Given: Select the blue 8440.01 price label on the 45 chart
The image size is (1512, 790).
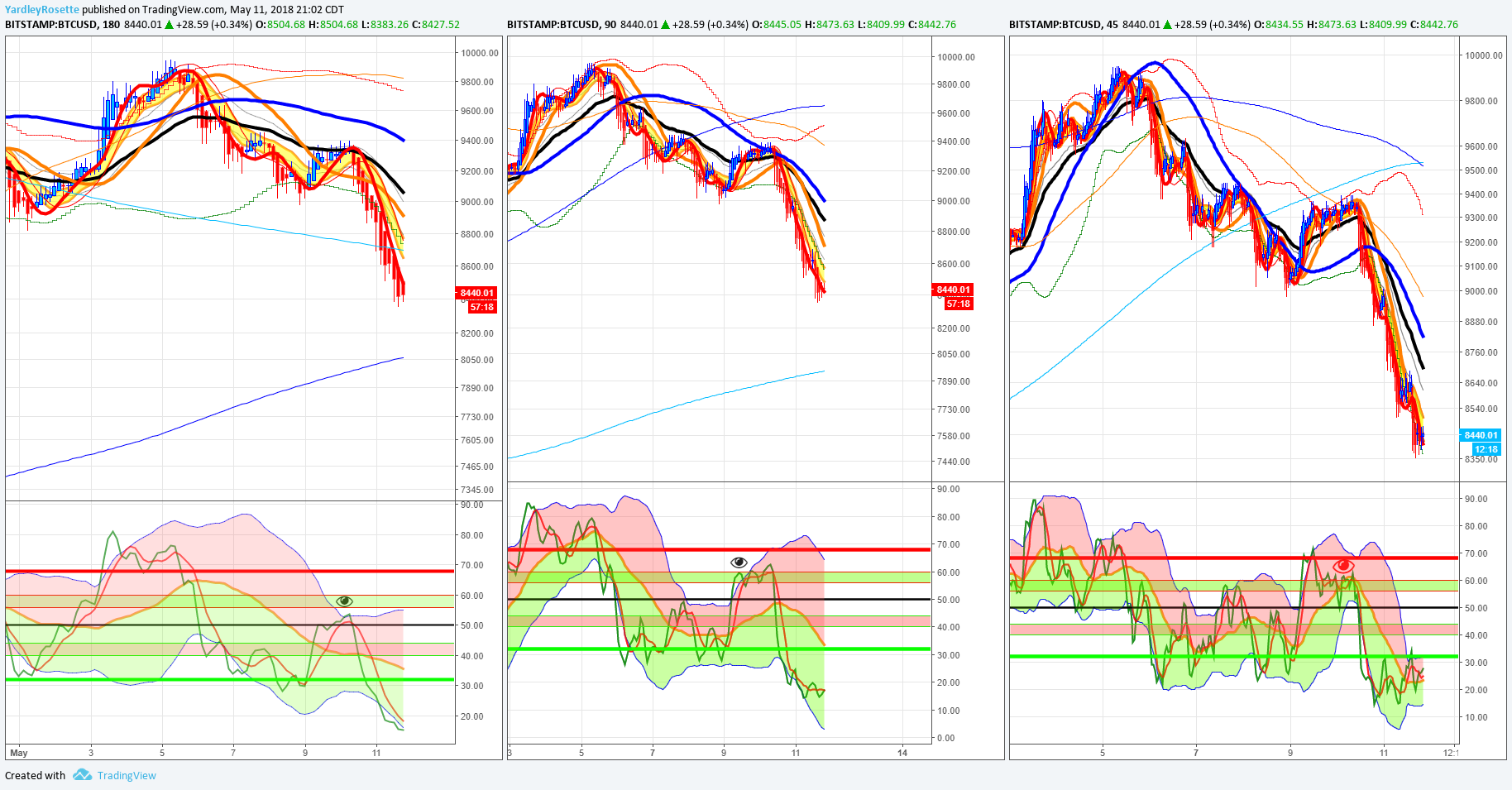Looking at the screenshot, I should (x=1481, y=435).
